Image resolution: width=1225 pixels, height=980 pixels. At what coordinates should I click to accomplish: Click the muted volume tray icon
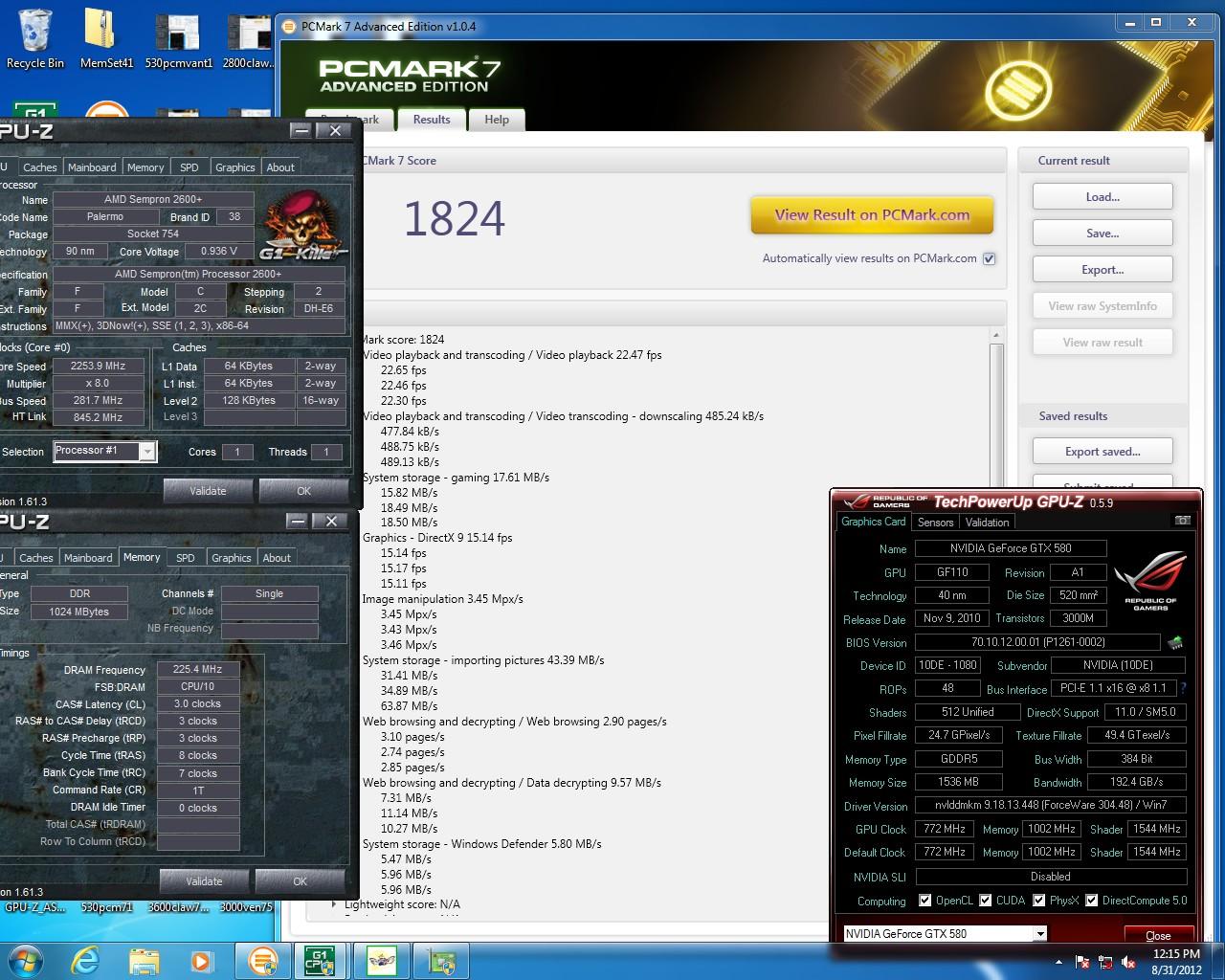coord(1128,962)
